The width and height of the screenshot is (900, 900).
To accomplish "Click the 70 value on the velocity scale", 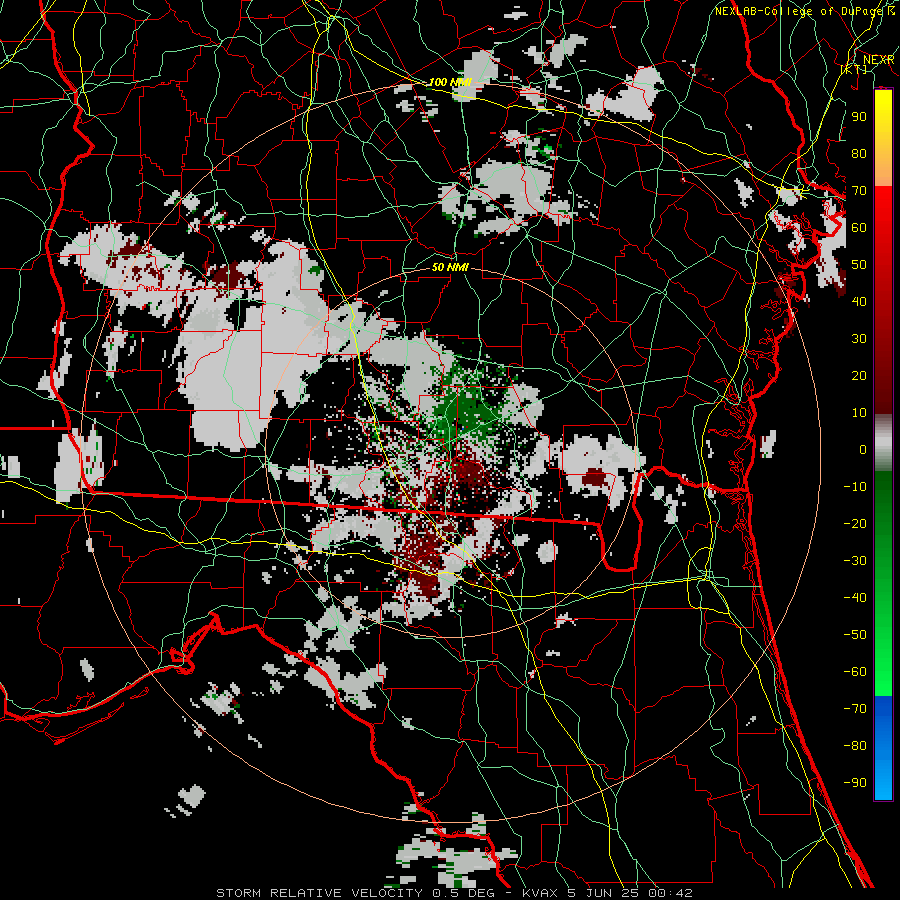I will pos(859,191).
